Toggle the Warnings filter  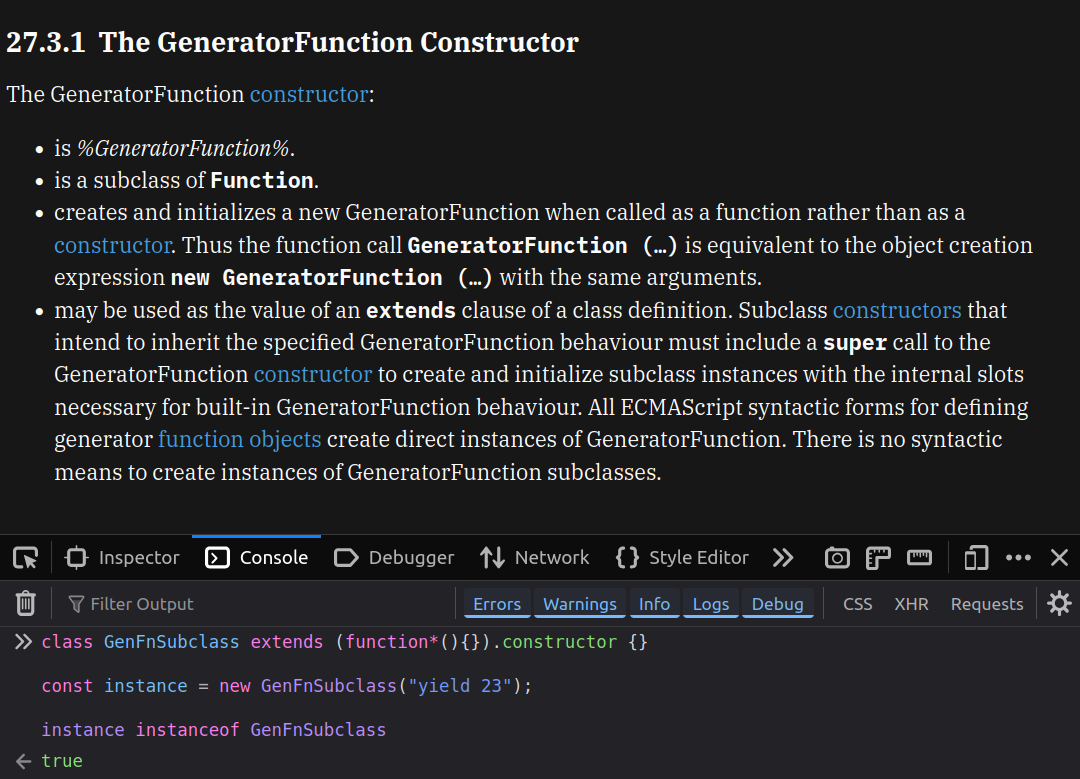(x=580, y=604)
